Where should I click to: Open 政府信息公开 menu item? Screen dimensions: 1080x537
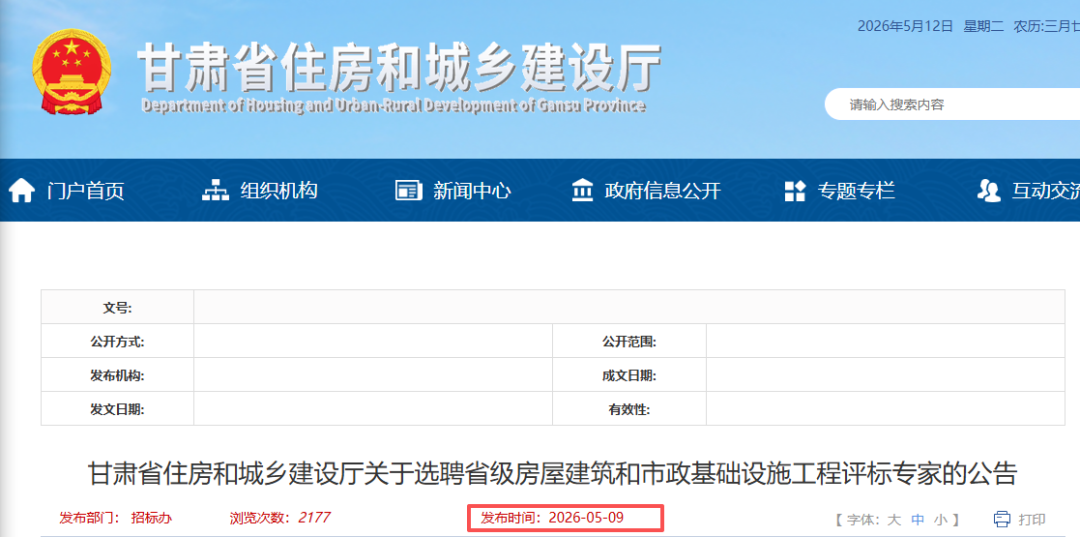(x=663, y=191)
